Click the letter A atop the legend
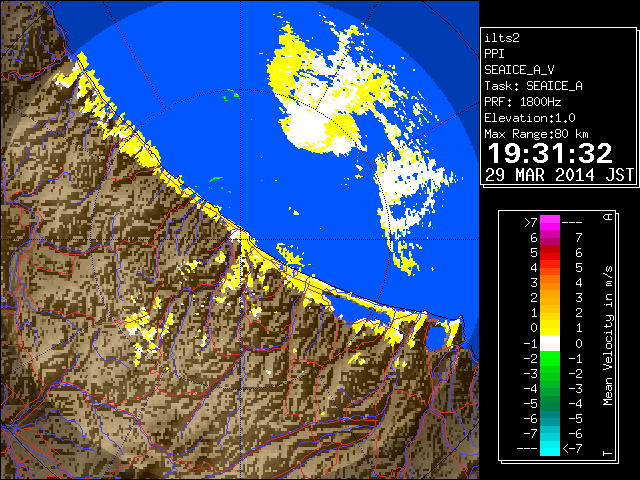Viewport: 640px width, 480px height. [608, 217]
